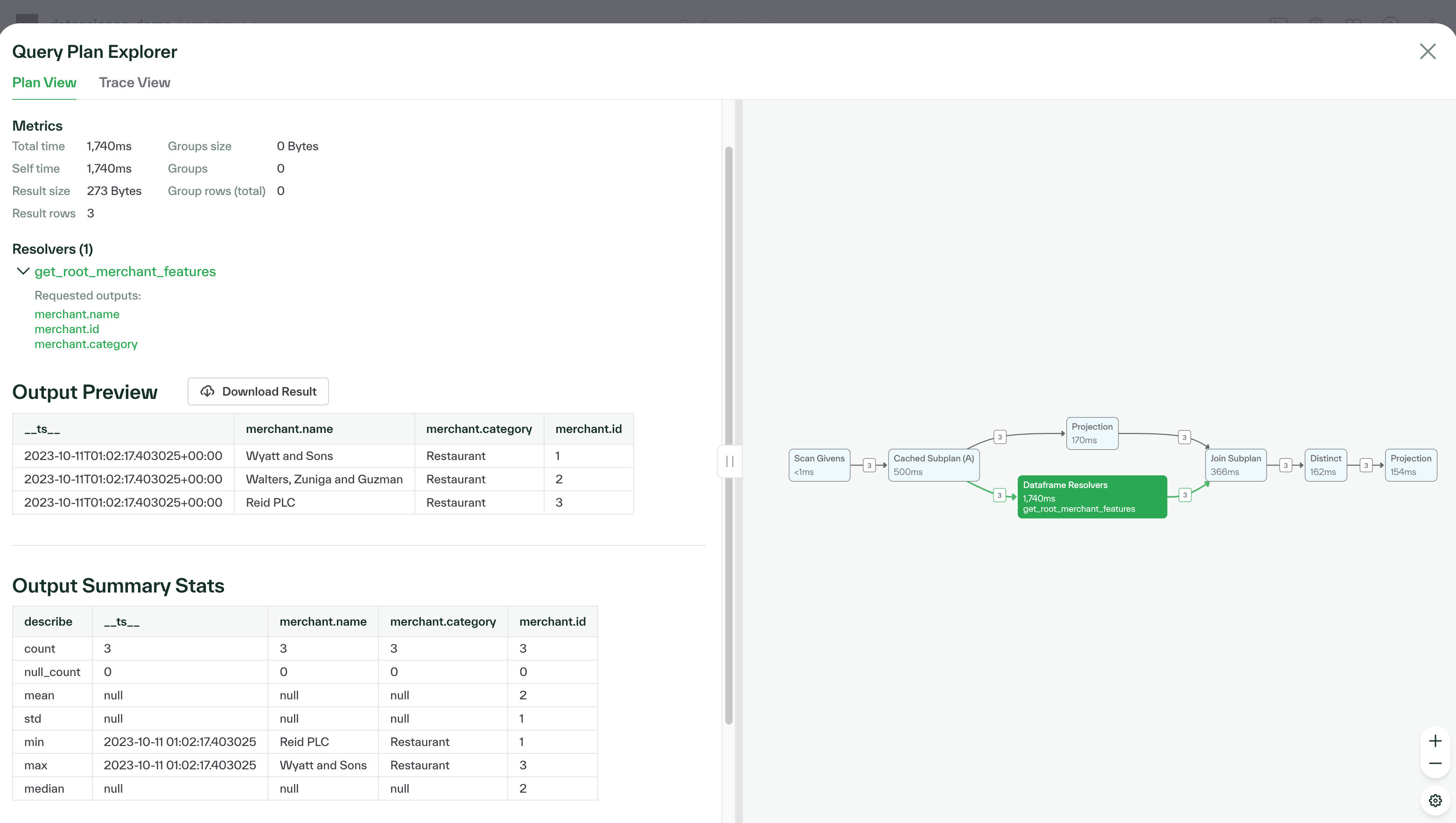
Task: Select the Scan Givens node
Action: coord(819,465)
